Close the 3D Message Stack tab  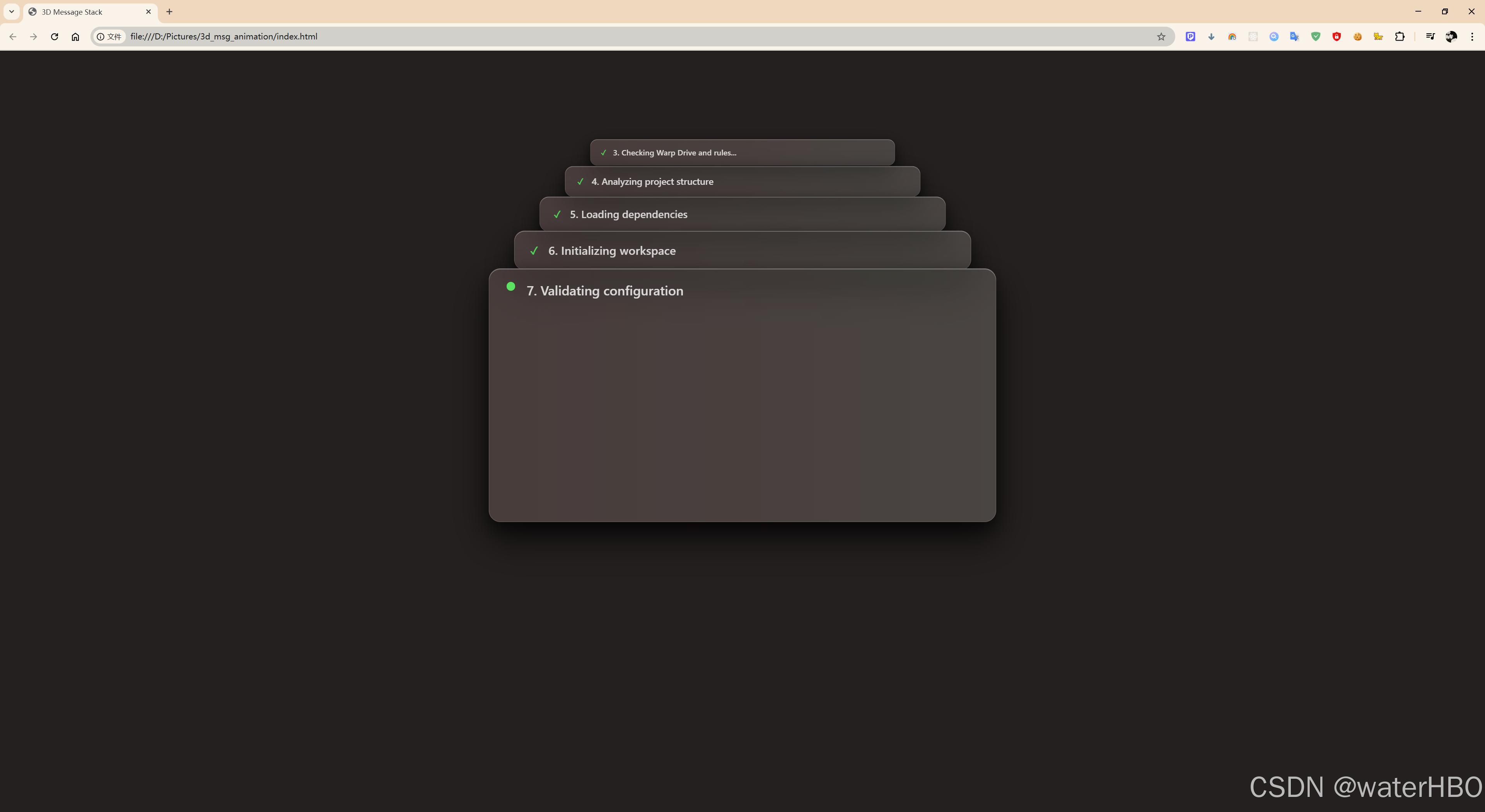pos(148,12)
